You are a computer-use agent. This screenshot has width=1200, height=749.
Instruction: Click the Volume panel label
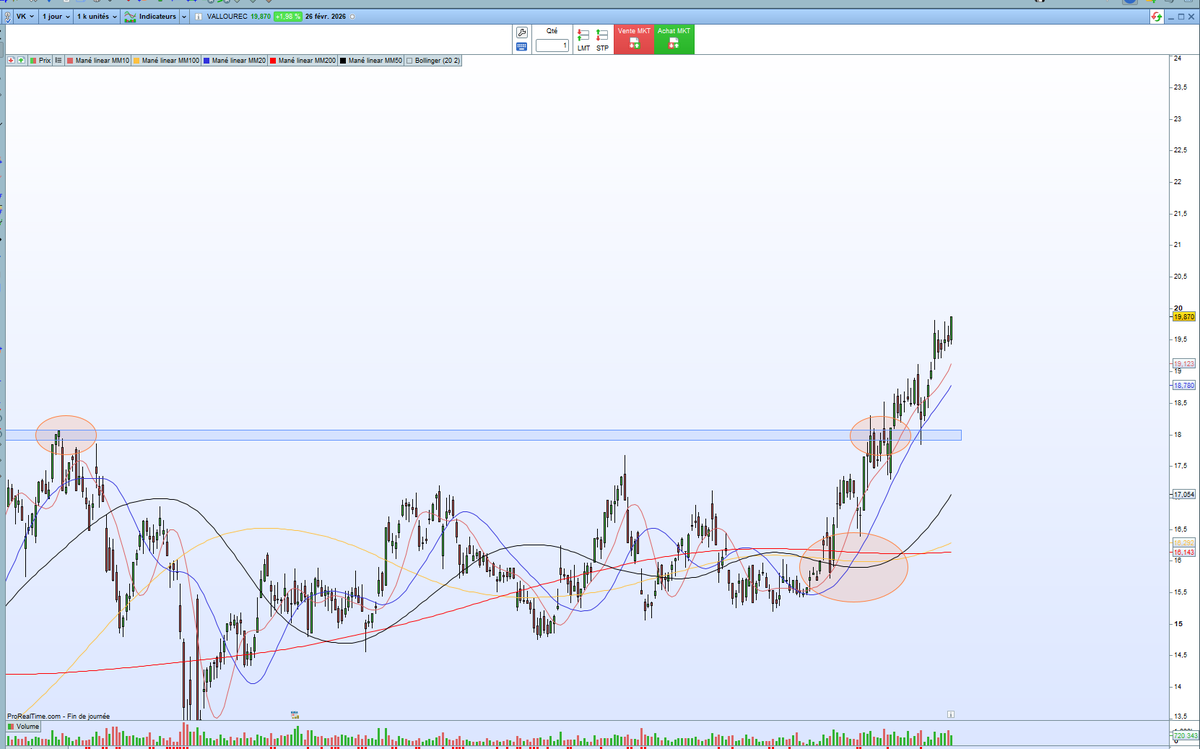pyautogui.click(x=23, y=727)
